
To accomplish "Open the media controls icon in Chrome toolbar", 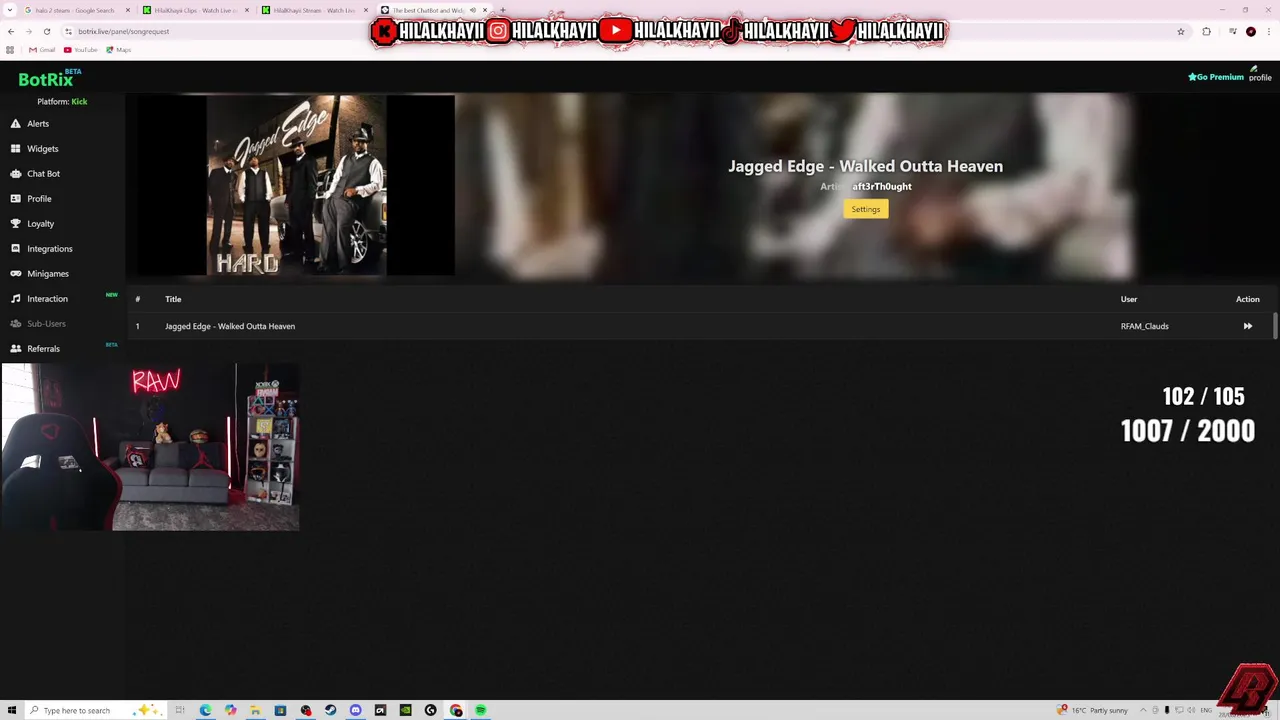I will pyautogui.click(x=1233, y=31).
